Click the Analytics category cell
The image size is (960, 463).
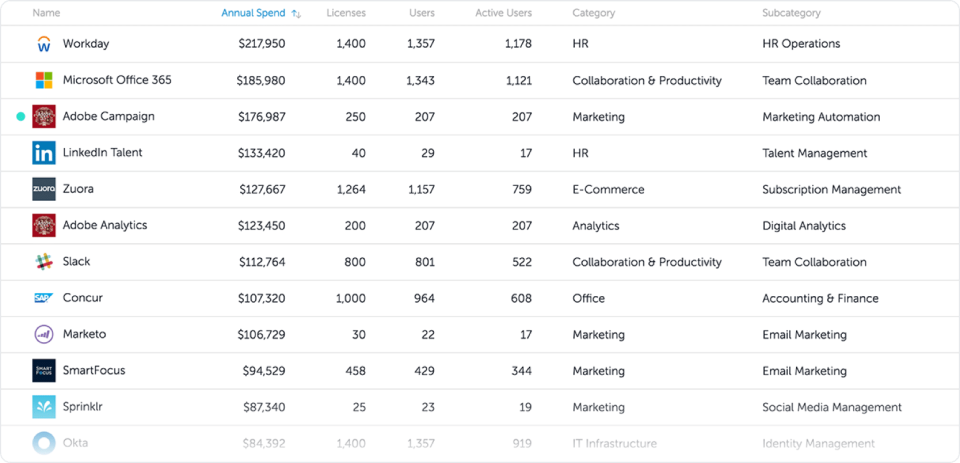596,225
